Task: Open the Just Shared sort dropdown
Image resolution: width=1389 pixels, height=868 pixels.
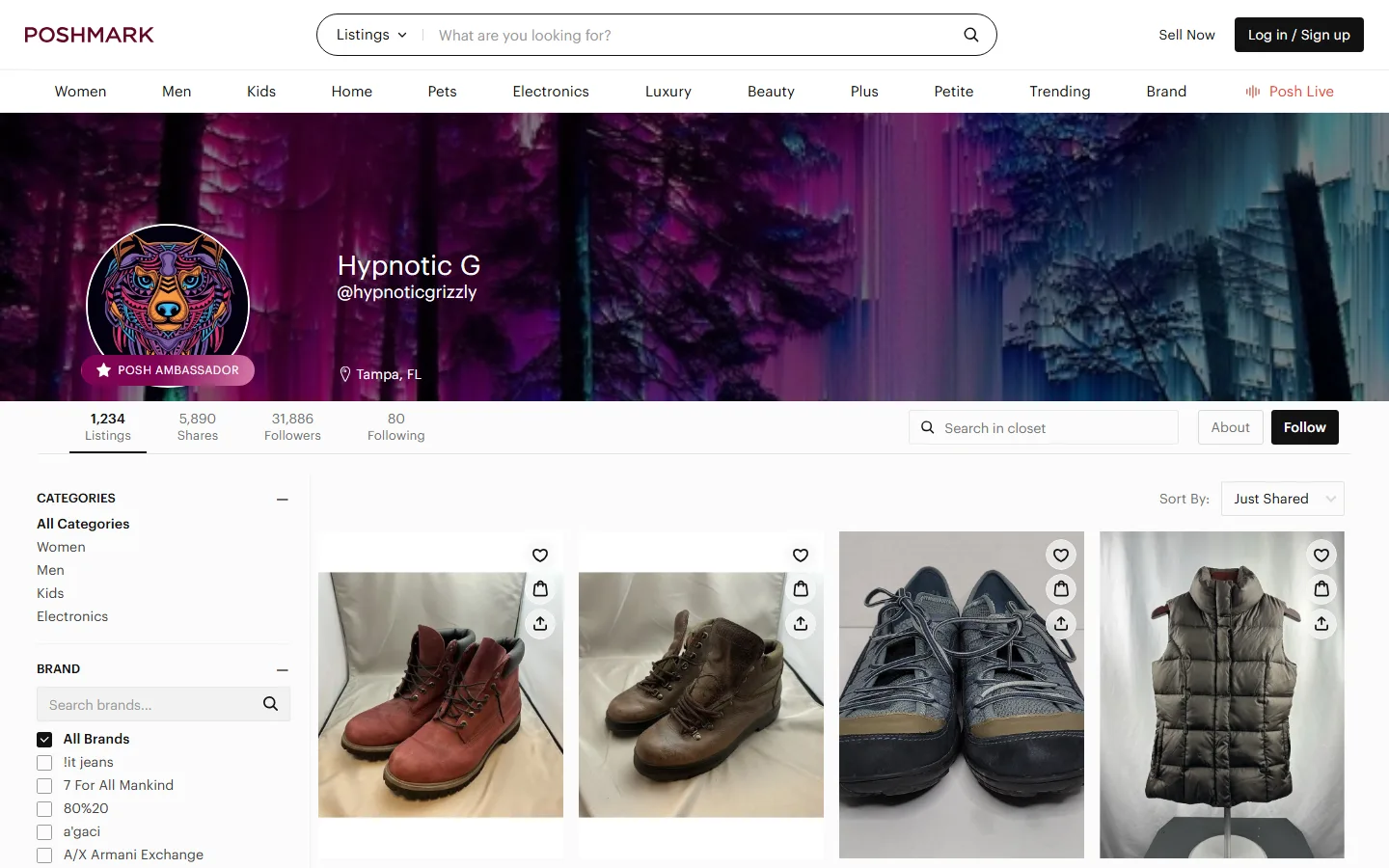Action: click(x=1283, y=499)
